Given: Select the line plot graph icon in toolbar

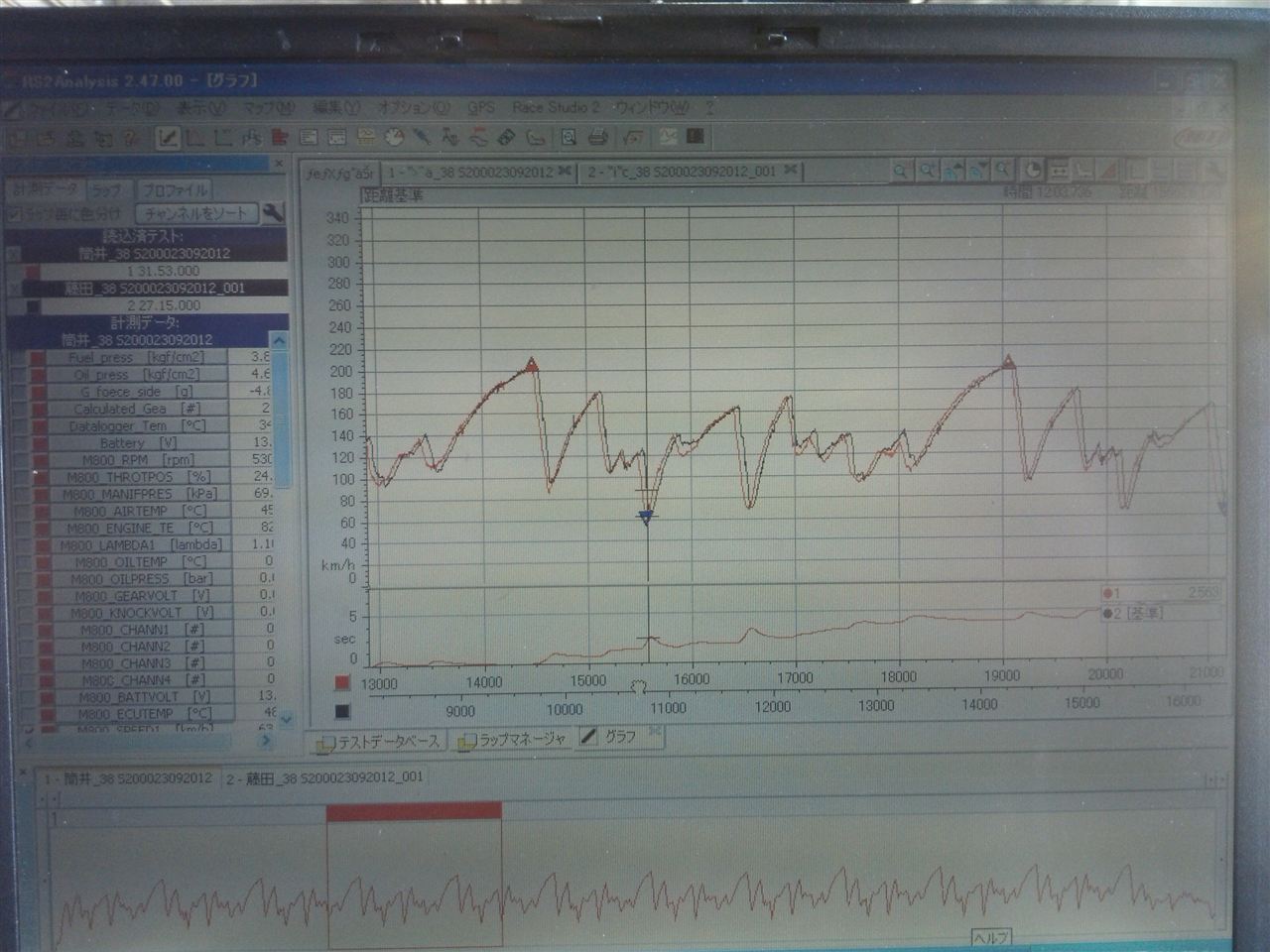Looking at the screenshot, I should (168, 138).
